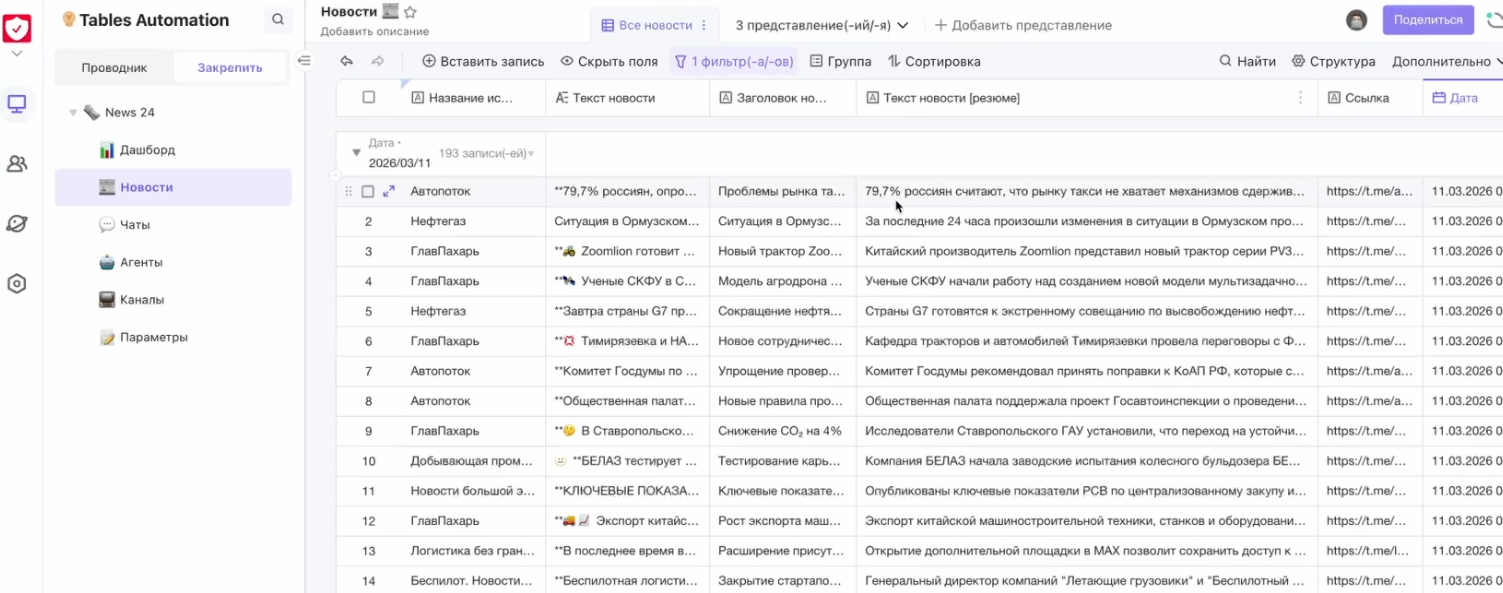Open the three-dot menu of Все новости view
1503x593 pixels.
click(704, 25)
